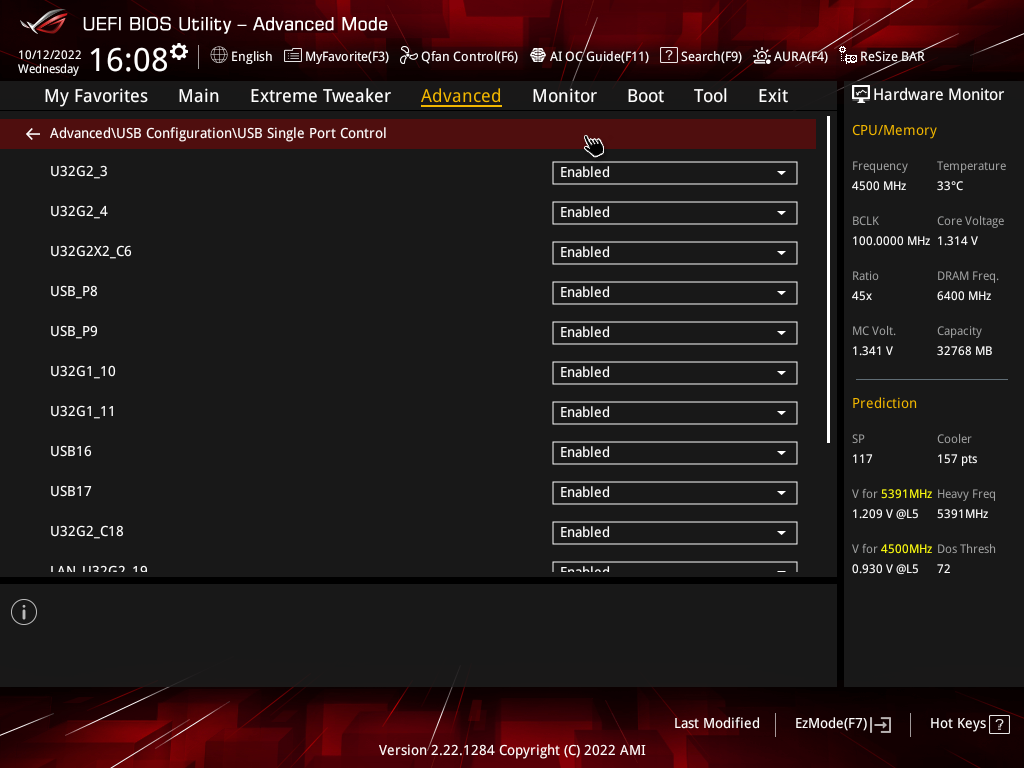Screen dimensions: 1024x768
Task: Switch to Main tab
Action: (x=199, y=96)
